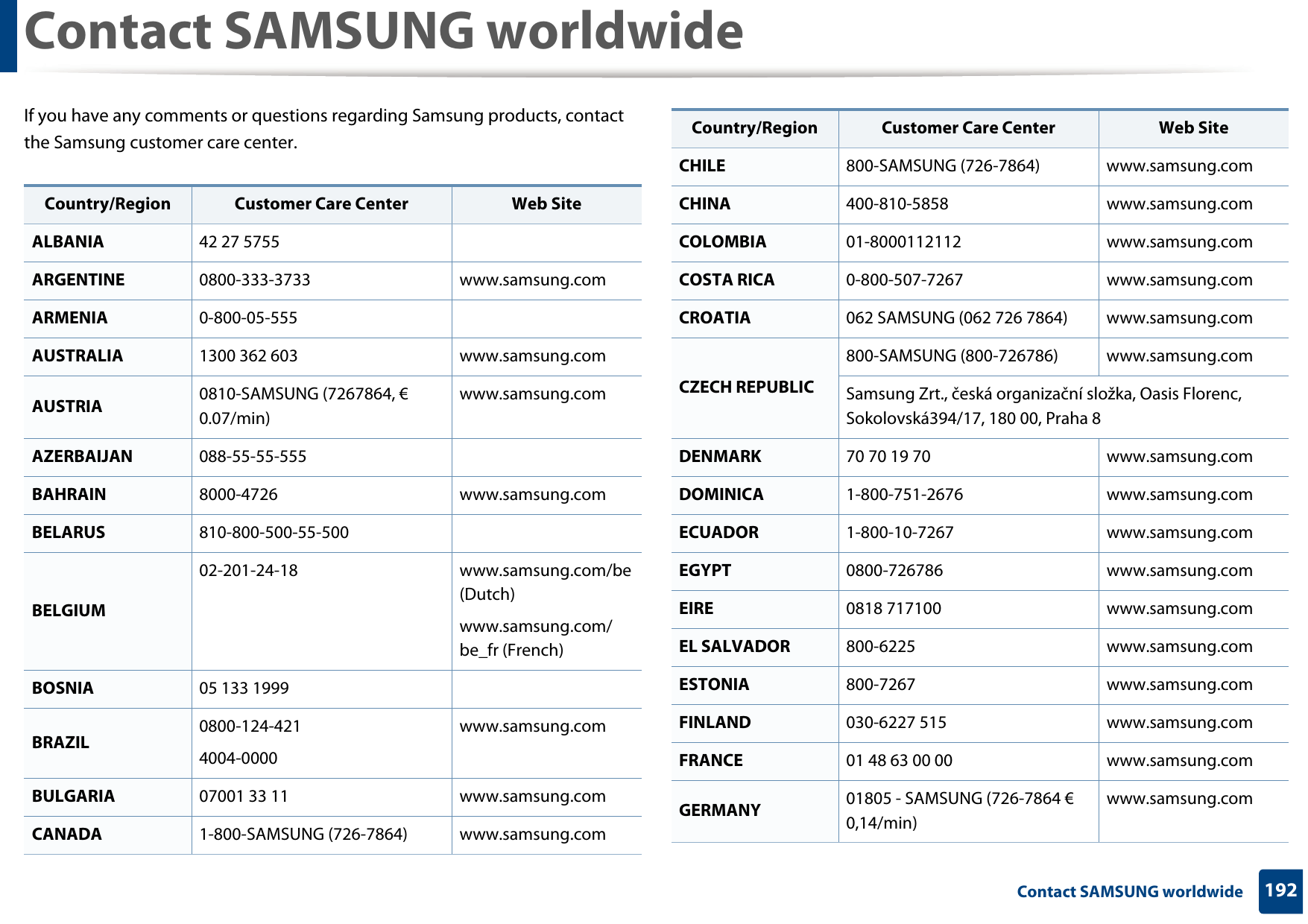Screen dimensions: 1308x924
Task: Select the ARMENIA country cell
Action: pos(107,318)
